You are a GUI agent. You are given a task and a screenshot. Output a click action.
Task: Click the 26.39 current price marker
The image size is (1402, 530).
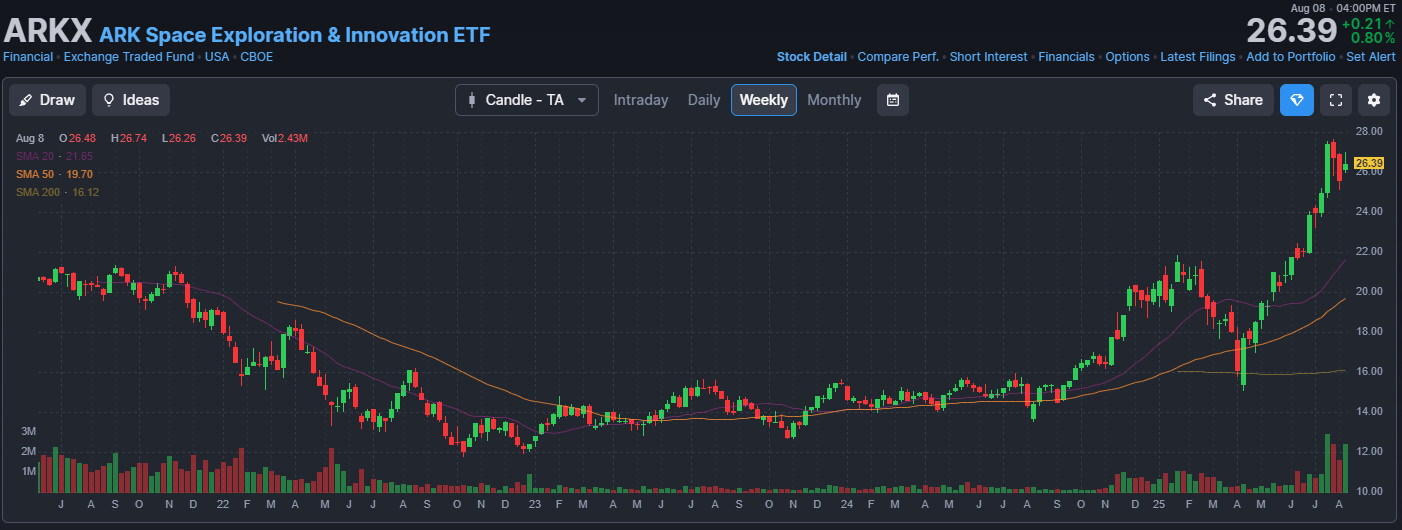(1369, 164)
